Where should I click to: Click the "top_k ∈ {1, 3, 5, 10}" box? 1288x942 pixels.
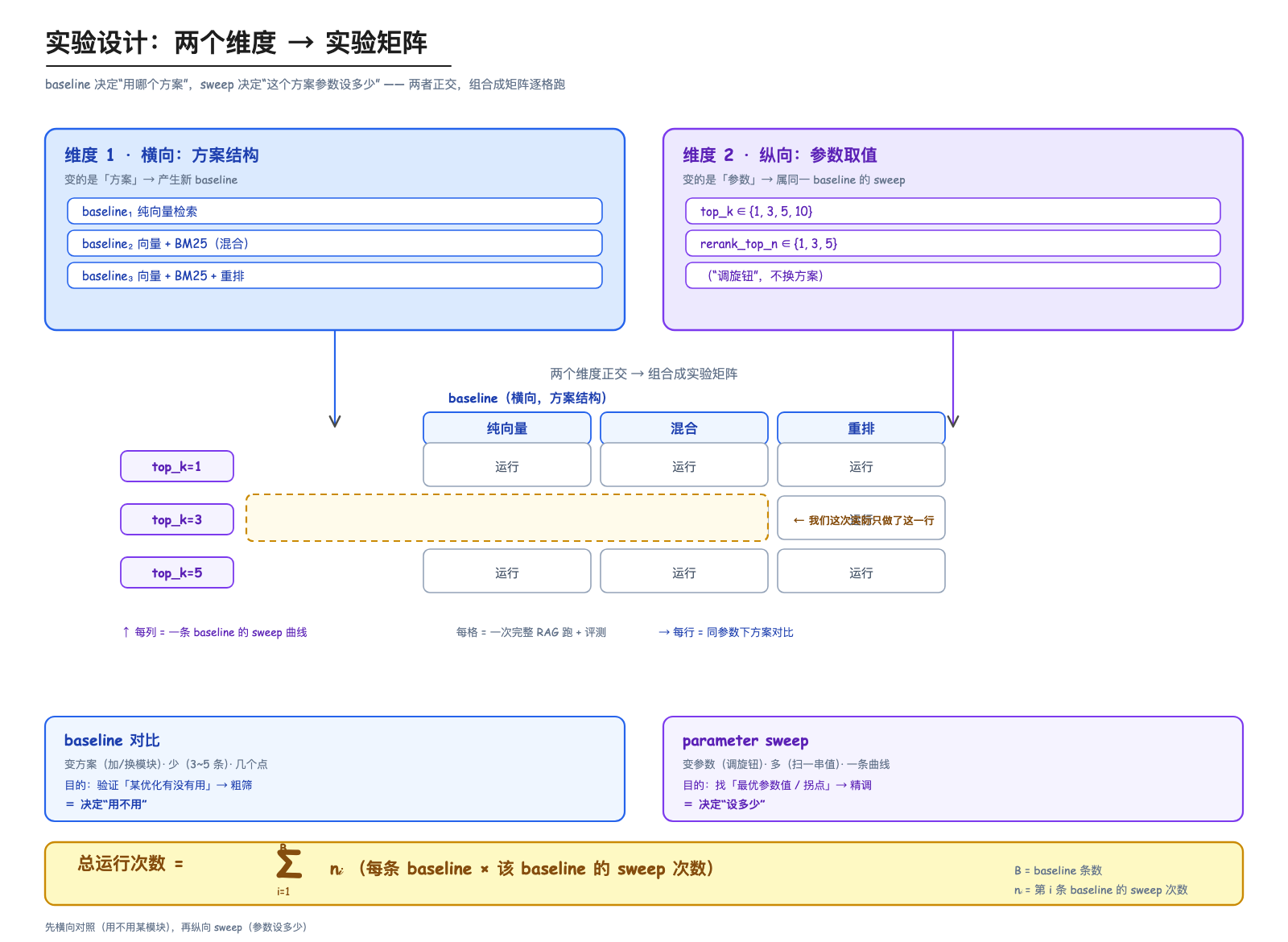[x=953, y=211]
